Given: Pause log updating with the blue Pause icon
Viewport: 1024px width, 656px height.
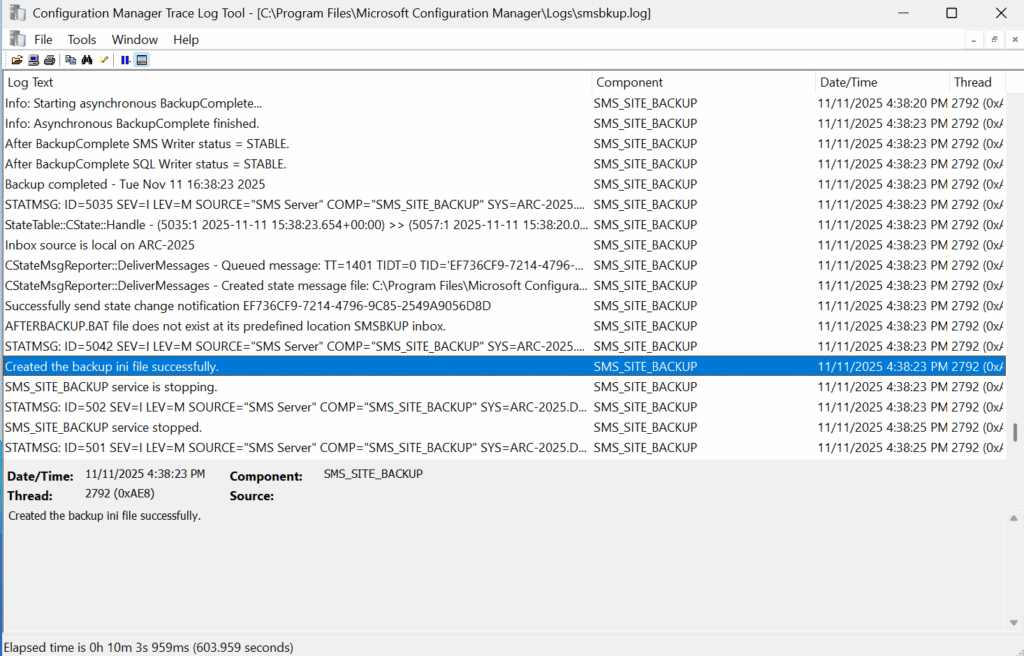Looking at the screenshot, I should 126,60.
